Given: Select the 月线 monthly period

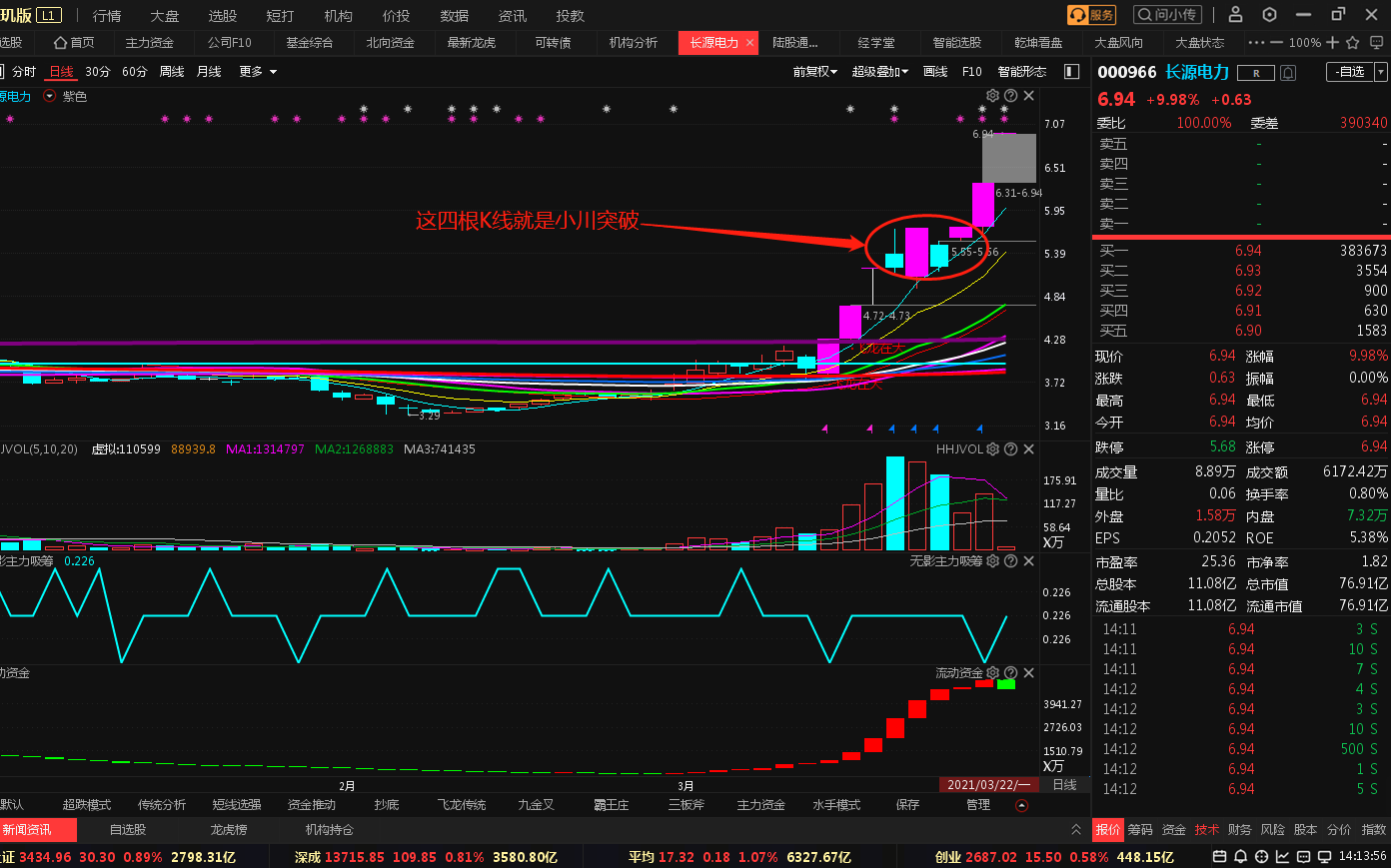Looking at the screenshot, I should [209, 72].
